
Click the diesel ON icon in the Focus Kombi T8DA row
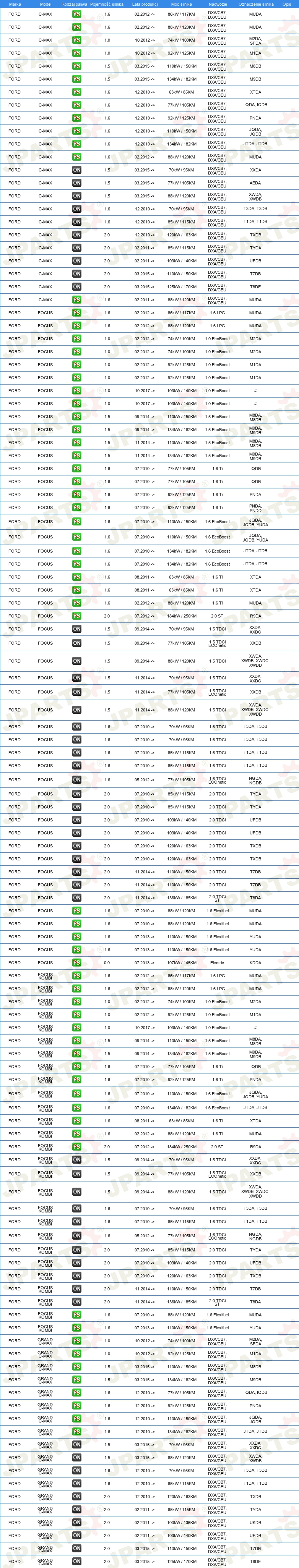(77, 1302)
